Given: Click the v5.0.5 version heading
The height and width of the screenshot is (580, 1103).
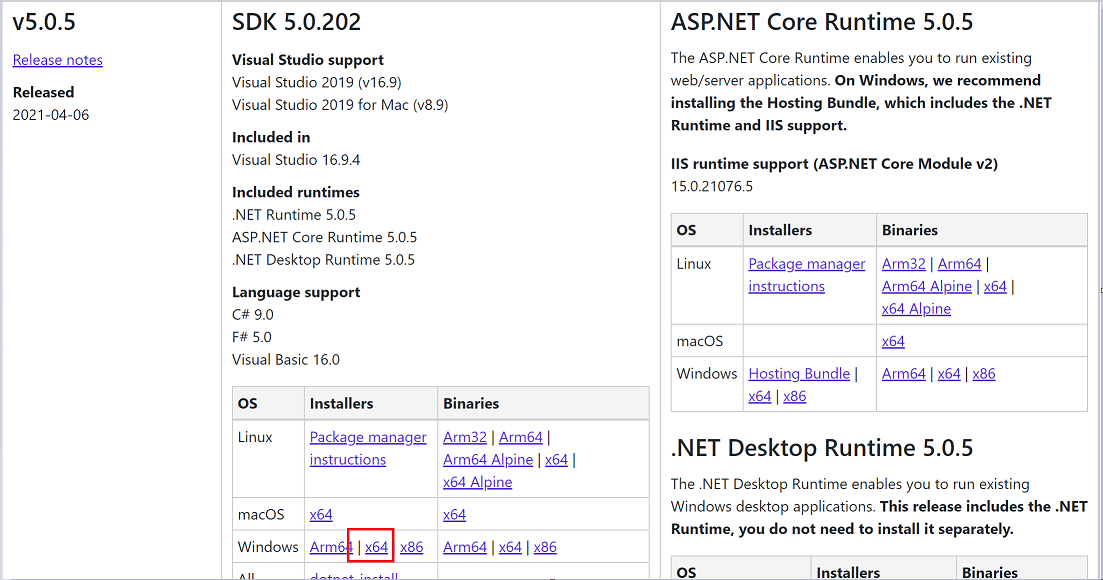Looking at the screenshot, I should click(44, 22).
